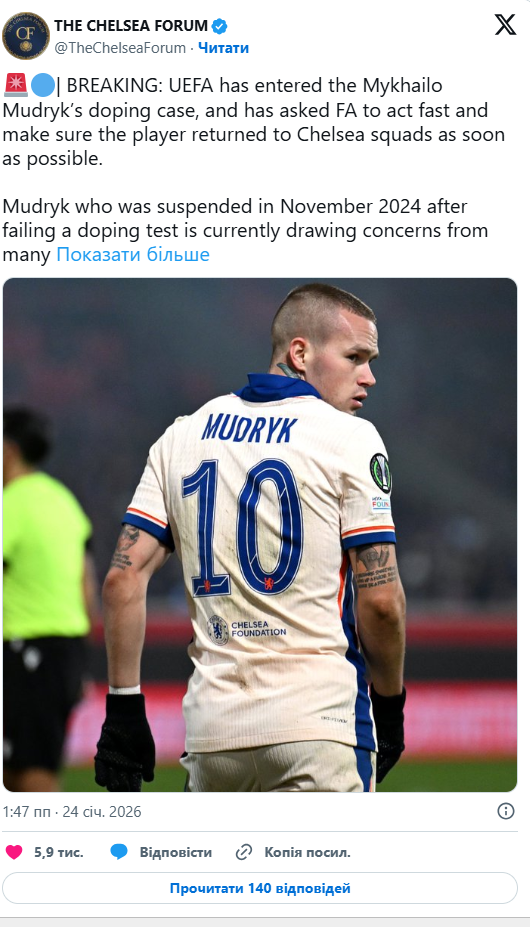Click the Відповісти reply label
The height and width of the screenshot is (927, 530).
pyautogui.click(x=176, y=852)
